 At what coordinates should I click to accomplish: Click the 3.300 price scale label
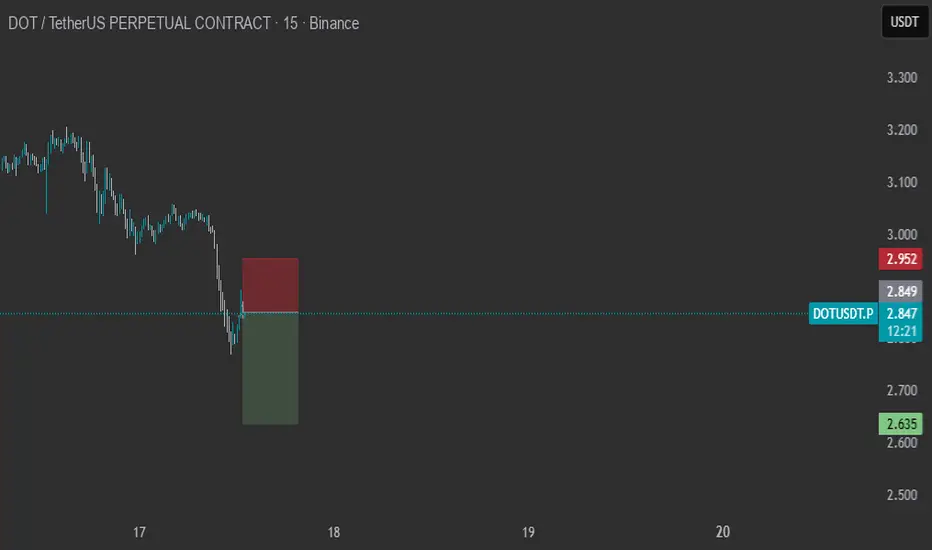pos(901,78)
